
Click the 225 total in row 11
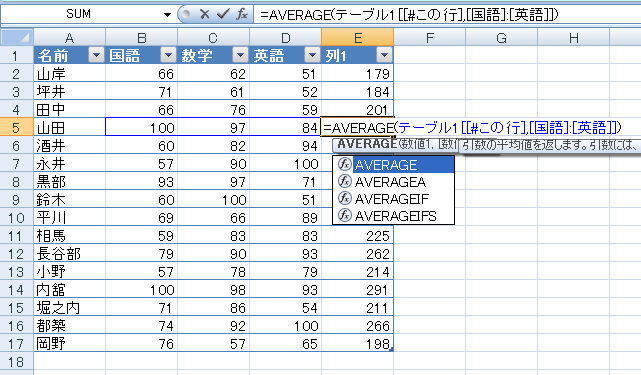(x=357, y=235)
